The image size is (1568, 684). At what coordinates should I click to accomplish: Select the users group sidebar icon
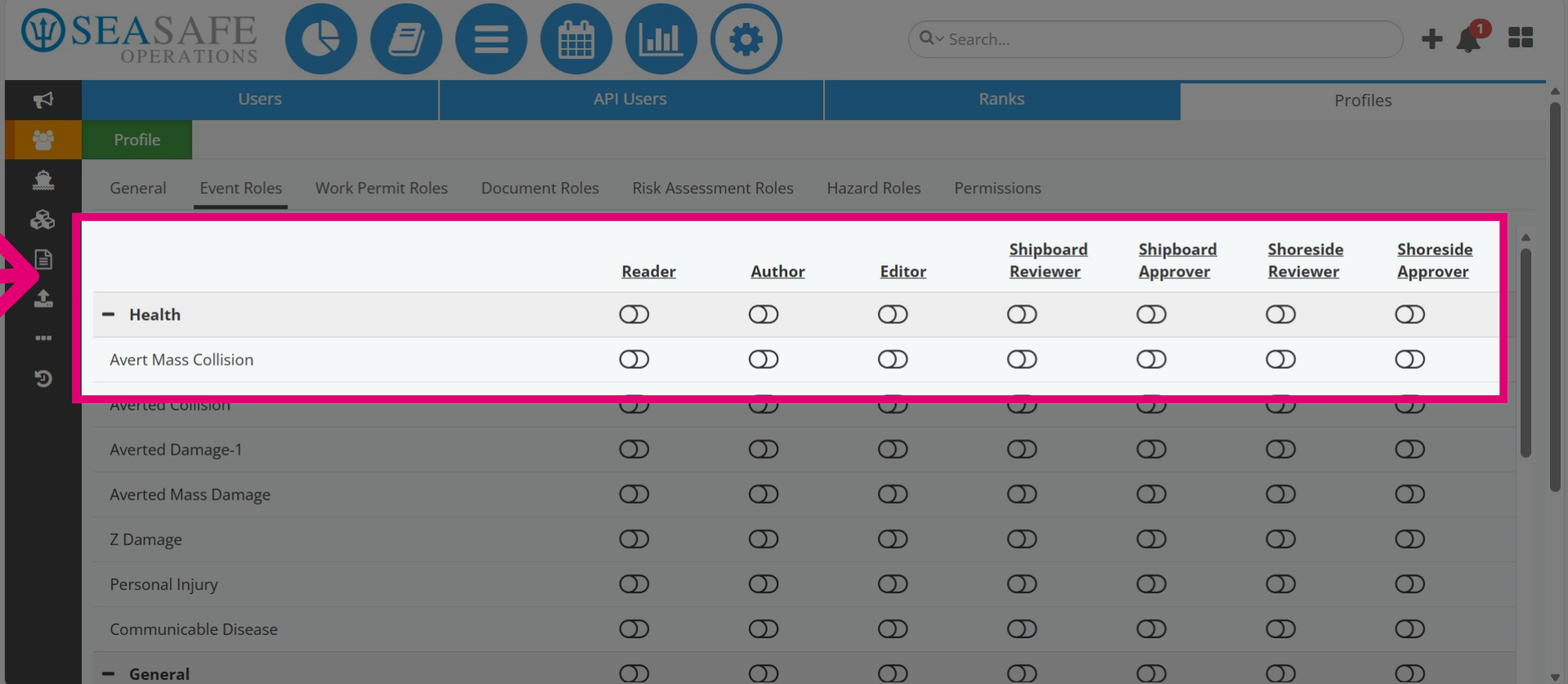pyautogui.click(x=43, y=140)
